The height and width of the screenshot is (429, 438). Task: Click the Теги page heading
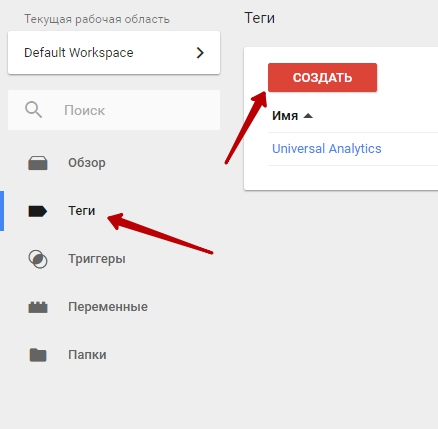click(x=260, y=18)
